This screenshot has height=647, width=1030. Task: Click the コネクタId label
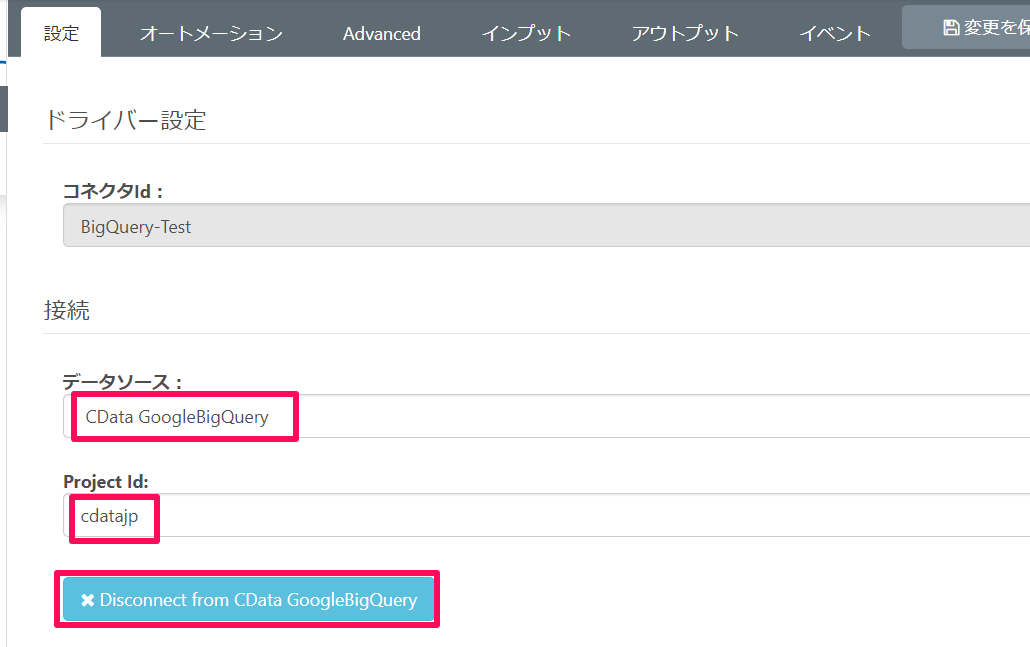(112, 190)
